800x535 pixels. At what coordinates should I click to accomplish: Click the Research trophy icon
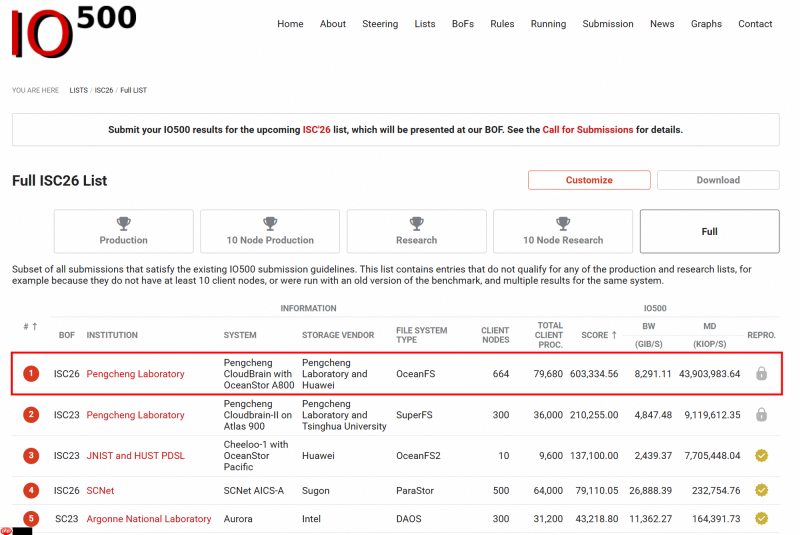click(416, 223)
